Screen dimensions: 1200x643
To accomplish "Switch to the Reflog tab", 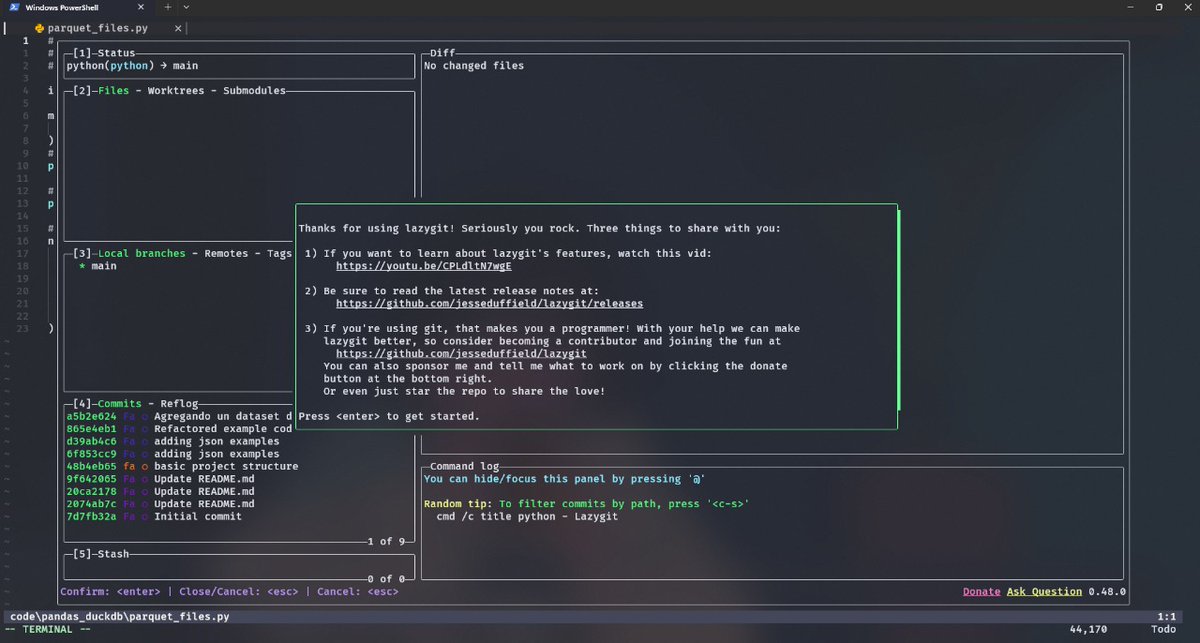I will 180,403.
